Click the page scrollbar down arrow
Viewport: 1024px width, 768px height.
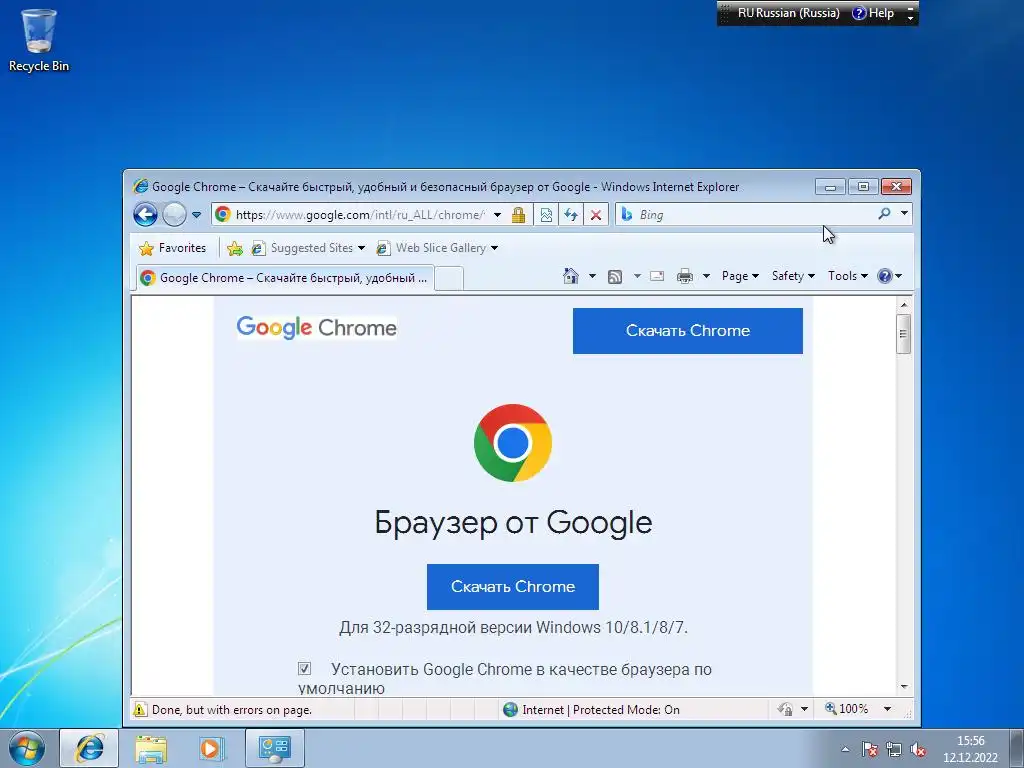pos(904,687)
